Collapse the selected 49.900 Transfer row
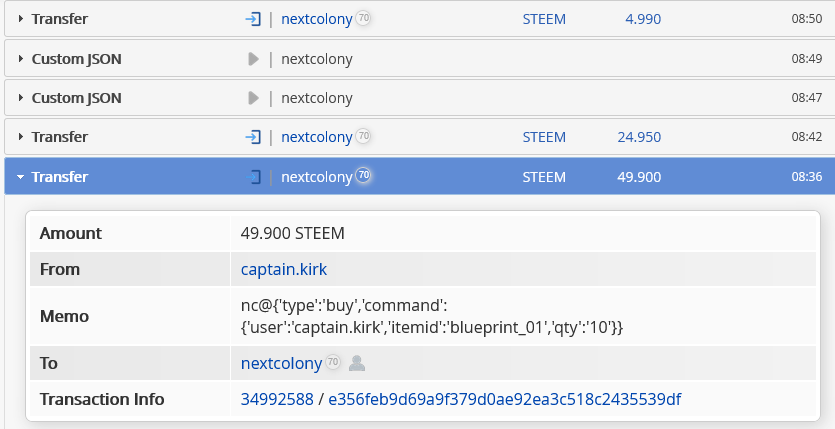This screenshot has width=835, height=429. (x=21, y=177)
